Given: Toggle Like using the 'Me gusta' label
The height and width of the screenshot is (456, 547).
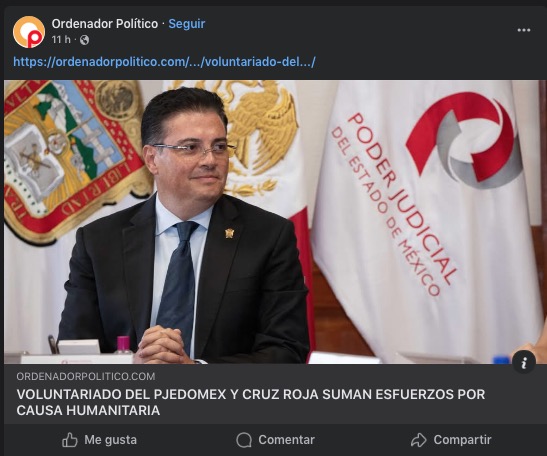Looking at the screenshot, I should click(x=110, y=440).
